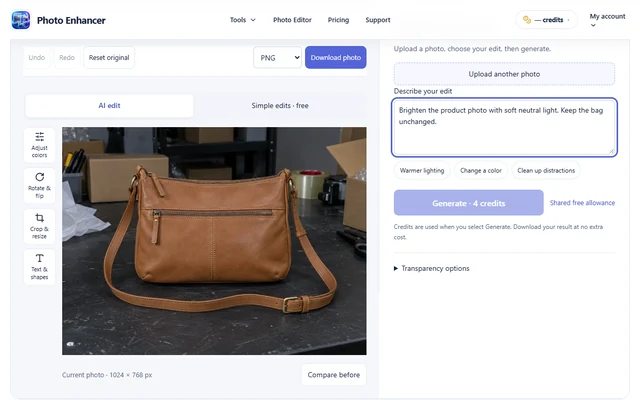The width and height of the screenshot is (640, 400).
Task: Apply Change a color suggestion
Action: pos(481,171)
